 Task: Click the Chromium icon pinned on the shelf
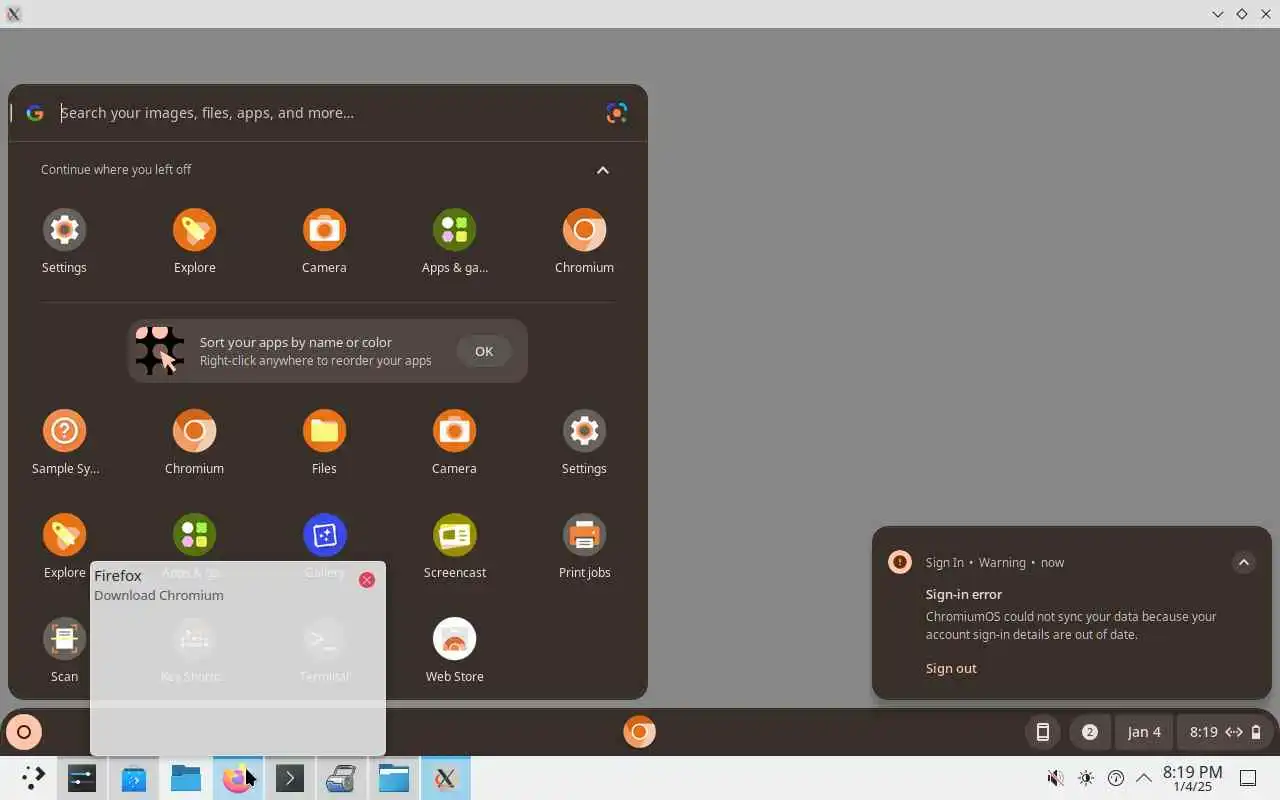pos(639,732)
